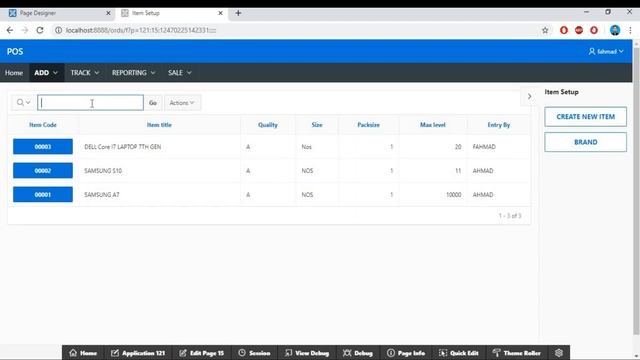Click the report search field
This screenshot has width=640, height=360.
pos(90,102)
